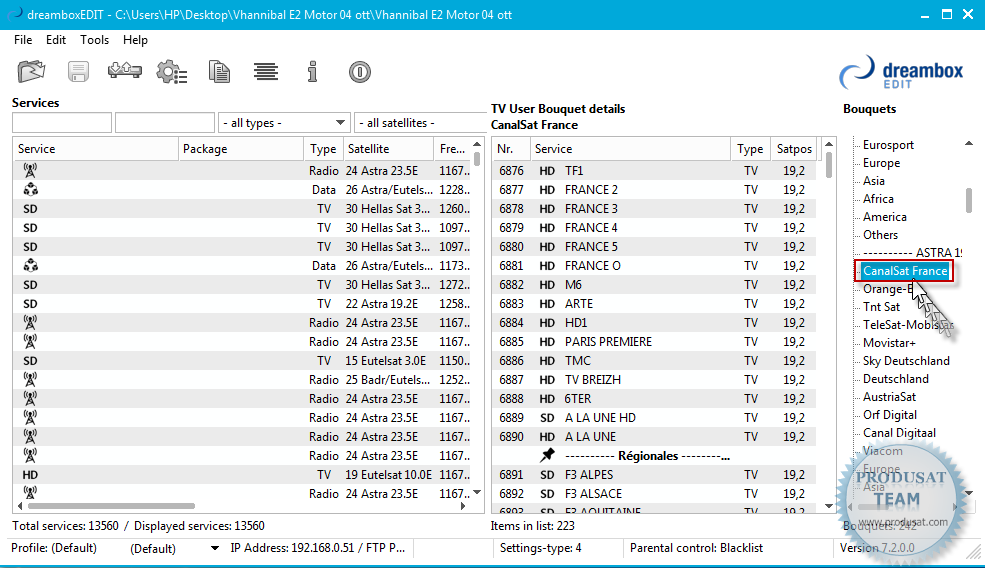This screenshot has height=568, width=985.
Task: Click second services search input field
Action: [x=165, y=123]
